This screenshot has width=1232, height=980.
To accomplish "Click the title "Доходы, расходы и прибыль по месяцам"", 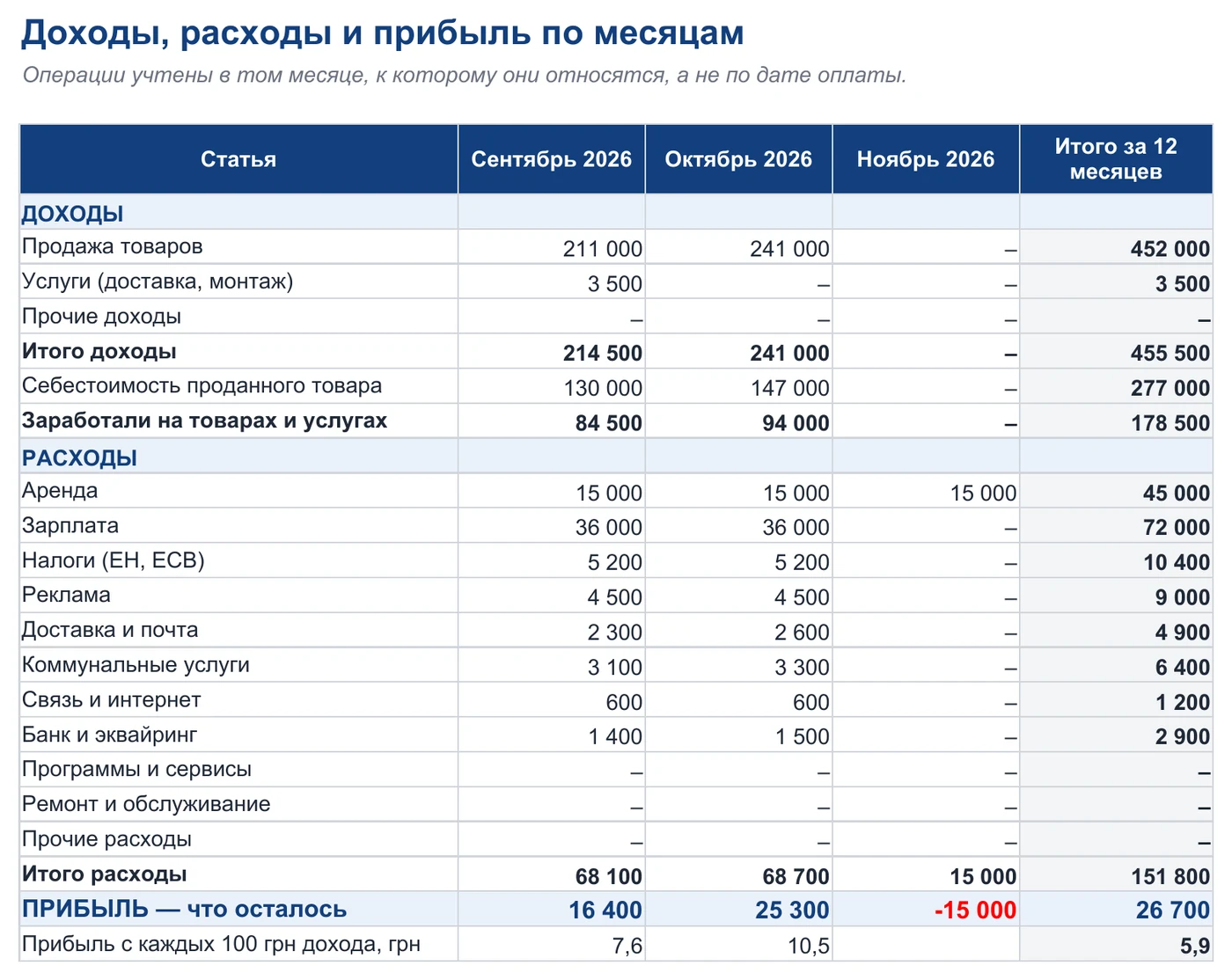I will [x=383, y=33].
